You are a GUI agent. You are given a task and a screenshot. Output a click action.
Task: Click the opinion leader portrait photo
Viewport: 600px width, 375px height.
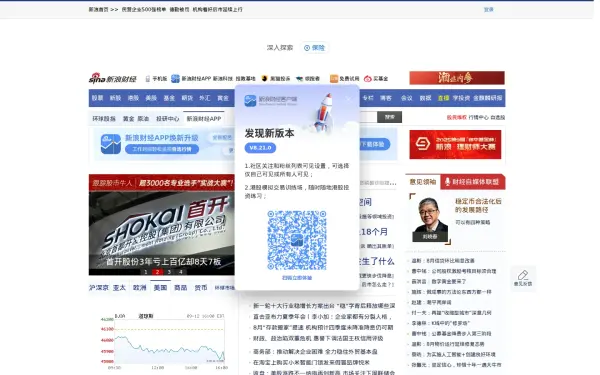pos(430,219)
